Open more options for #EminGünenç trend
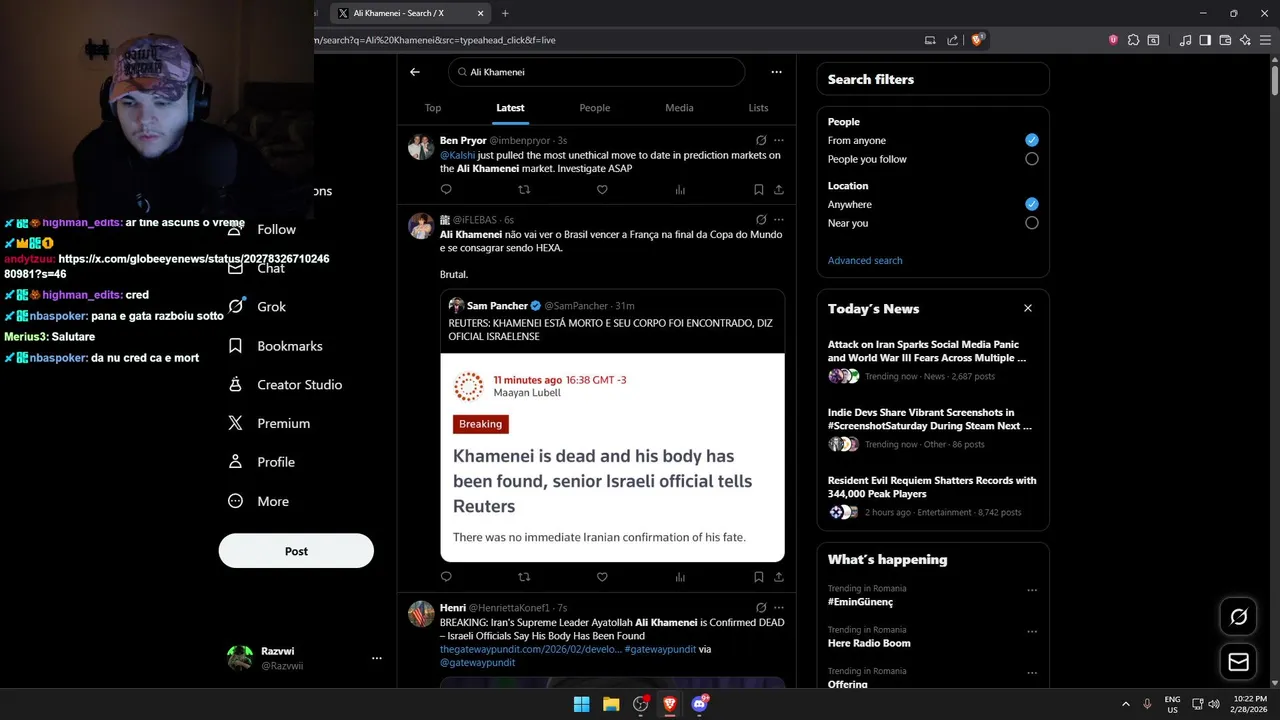1280x720 pixels. coord(1032,590)
